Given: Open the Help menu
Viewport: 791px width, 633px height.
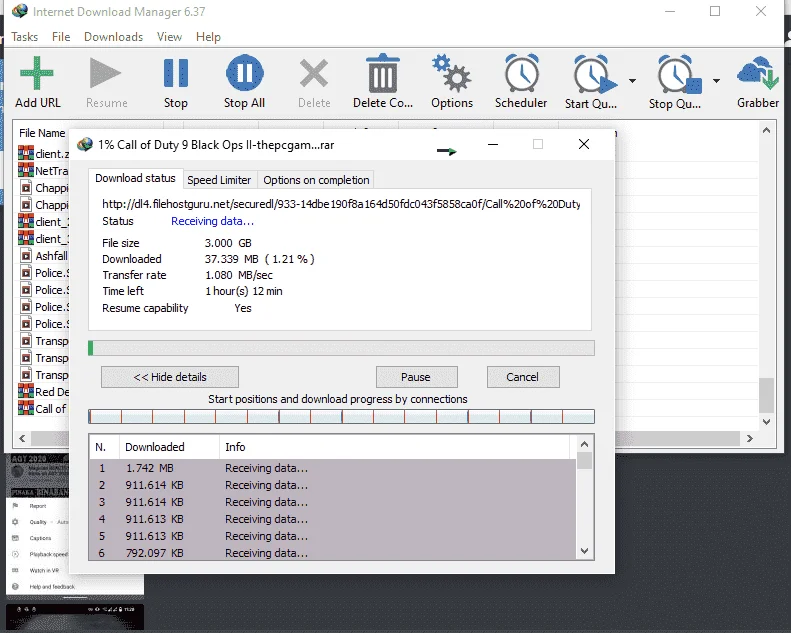Looking at the screenshot, I should (x=208, y=37).
